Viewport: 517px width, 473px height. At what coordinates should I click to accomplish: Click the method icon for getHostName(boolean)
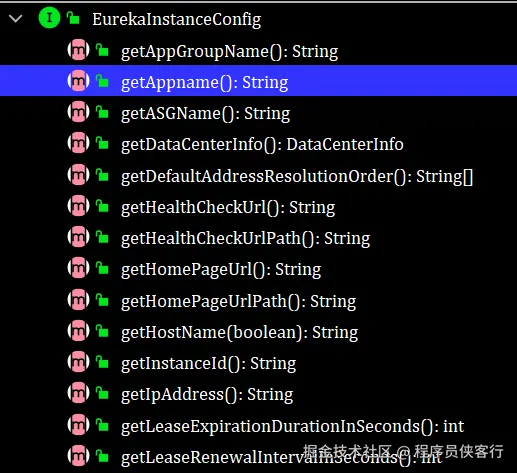click(78, 331)
